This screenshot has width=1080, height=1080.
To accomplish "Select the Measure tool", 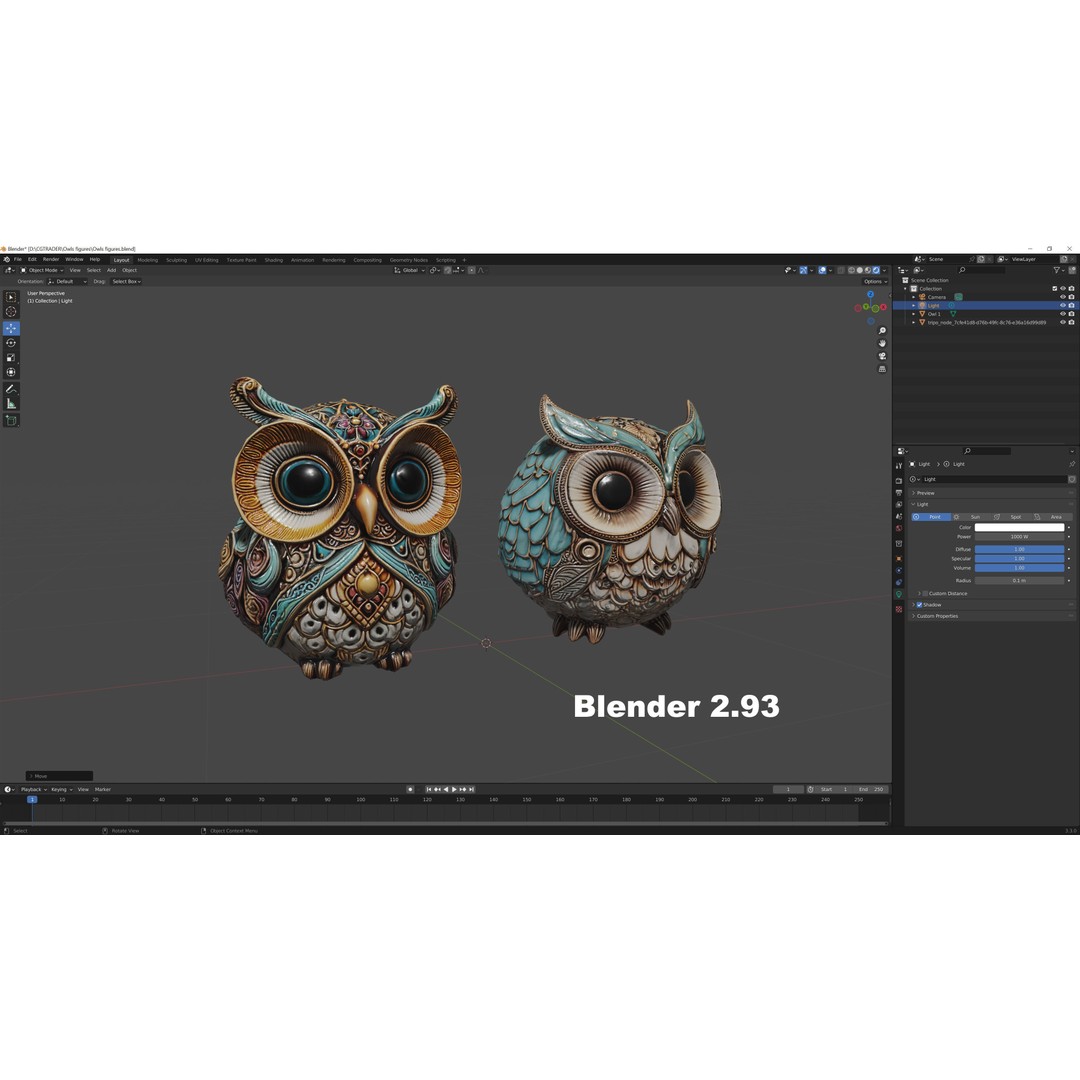I will (x=11, y=404).
